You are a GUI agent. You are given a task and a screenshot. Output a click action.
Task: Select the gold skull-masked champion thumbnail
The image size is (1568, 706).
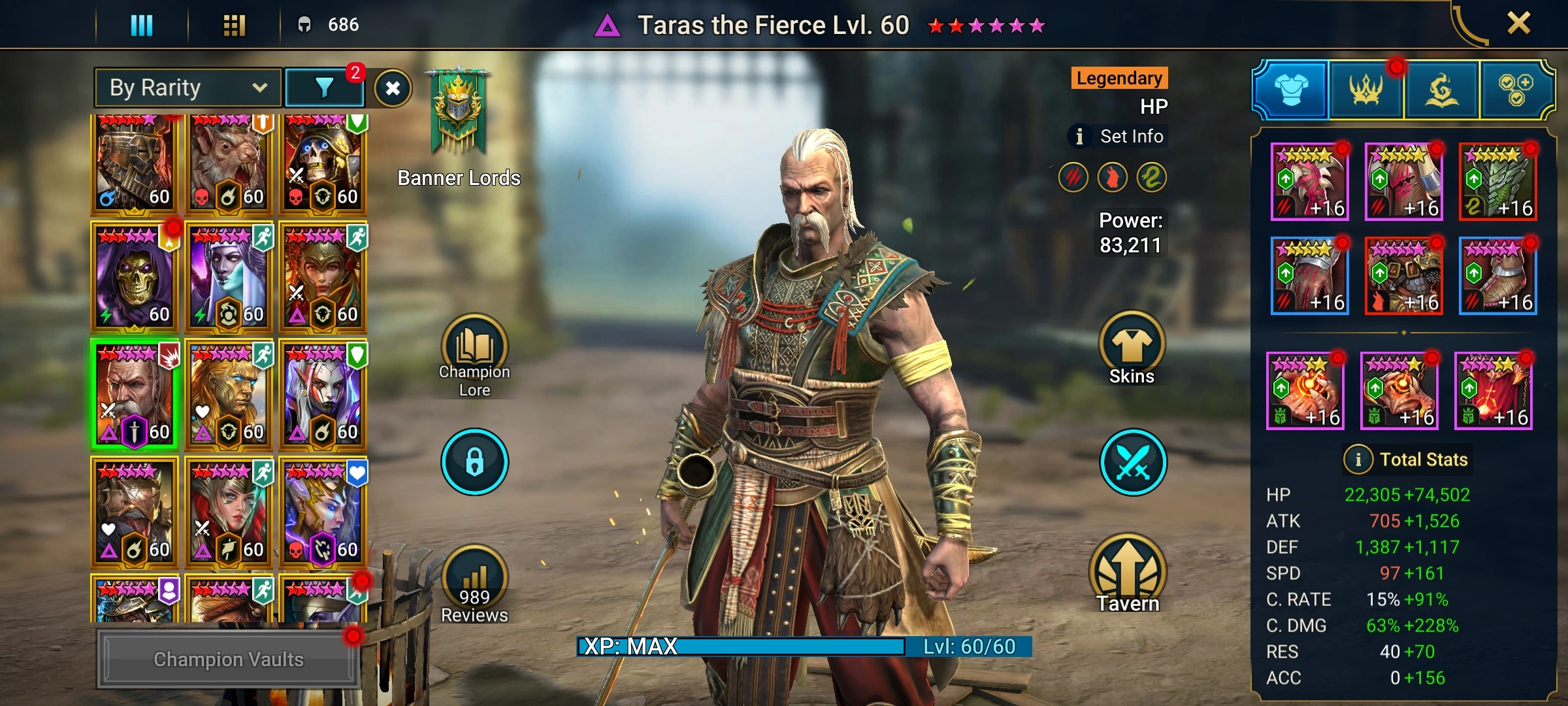(134, 276)
